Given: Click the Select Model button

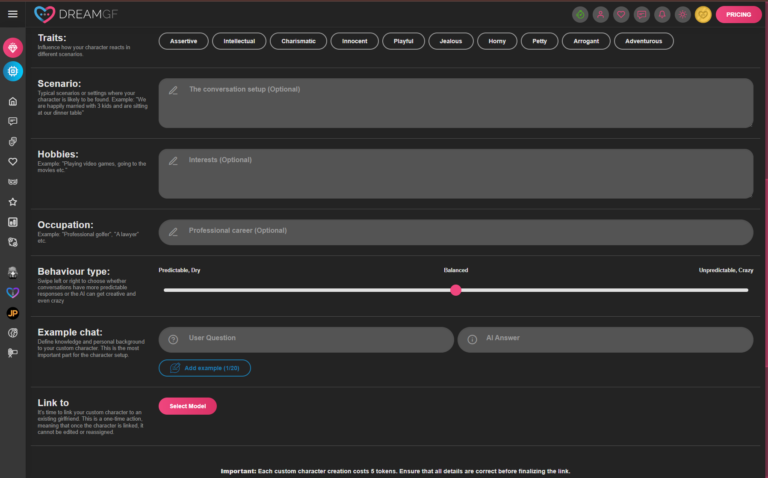Looking at the screenshot, I should [x=187, y=406].
